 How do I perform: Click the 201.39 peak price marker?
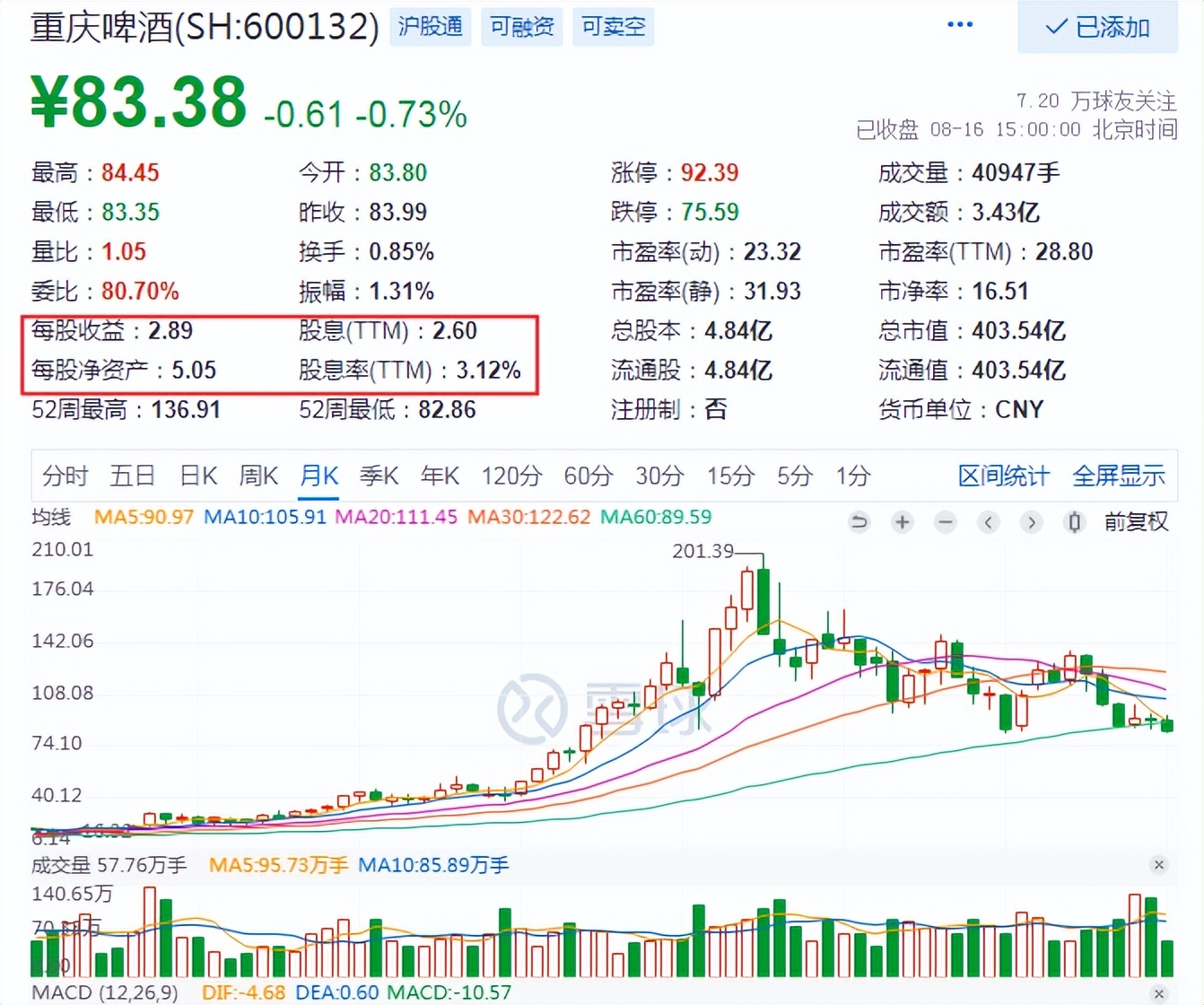703,551
